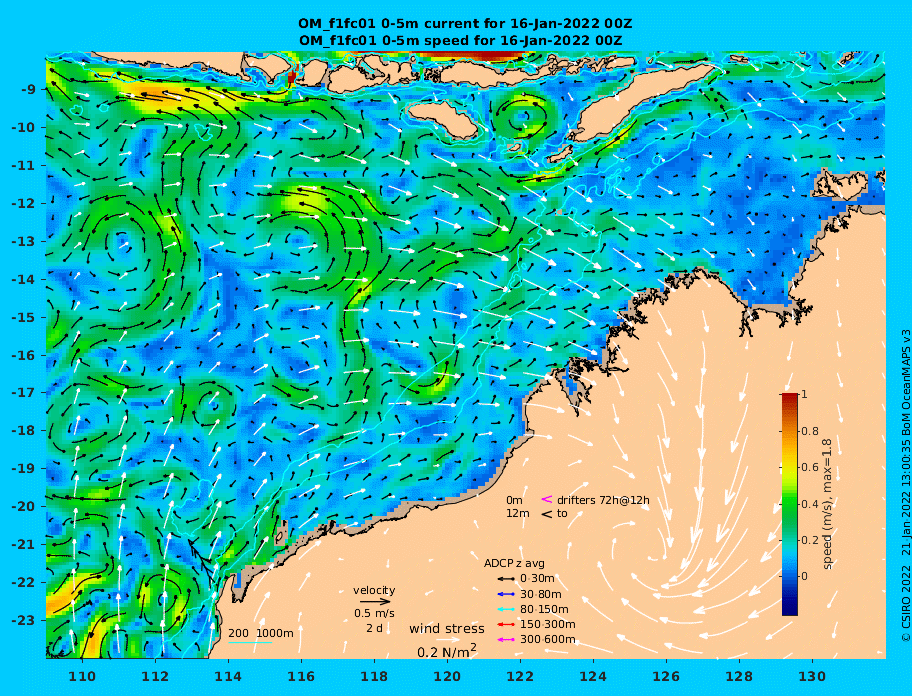Click the black 0-30m ADCP arrow symbol
This screenshot has height=696, width=912.
pos(506,579)
